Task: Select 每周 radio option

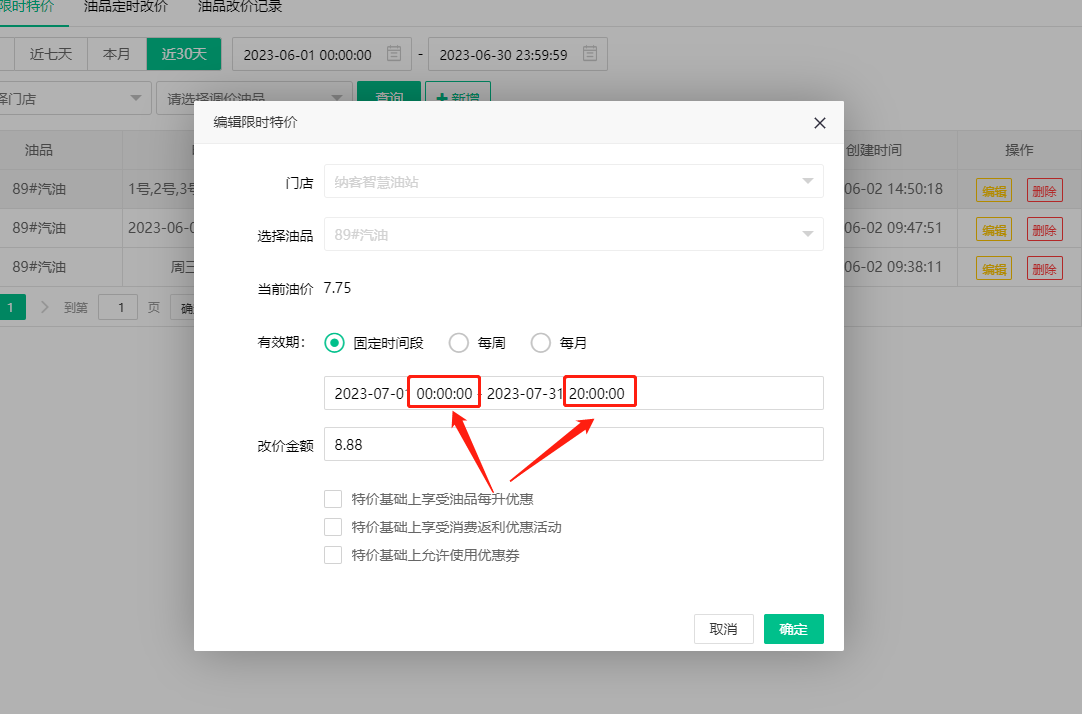Action: (459, 343)
